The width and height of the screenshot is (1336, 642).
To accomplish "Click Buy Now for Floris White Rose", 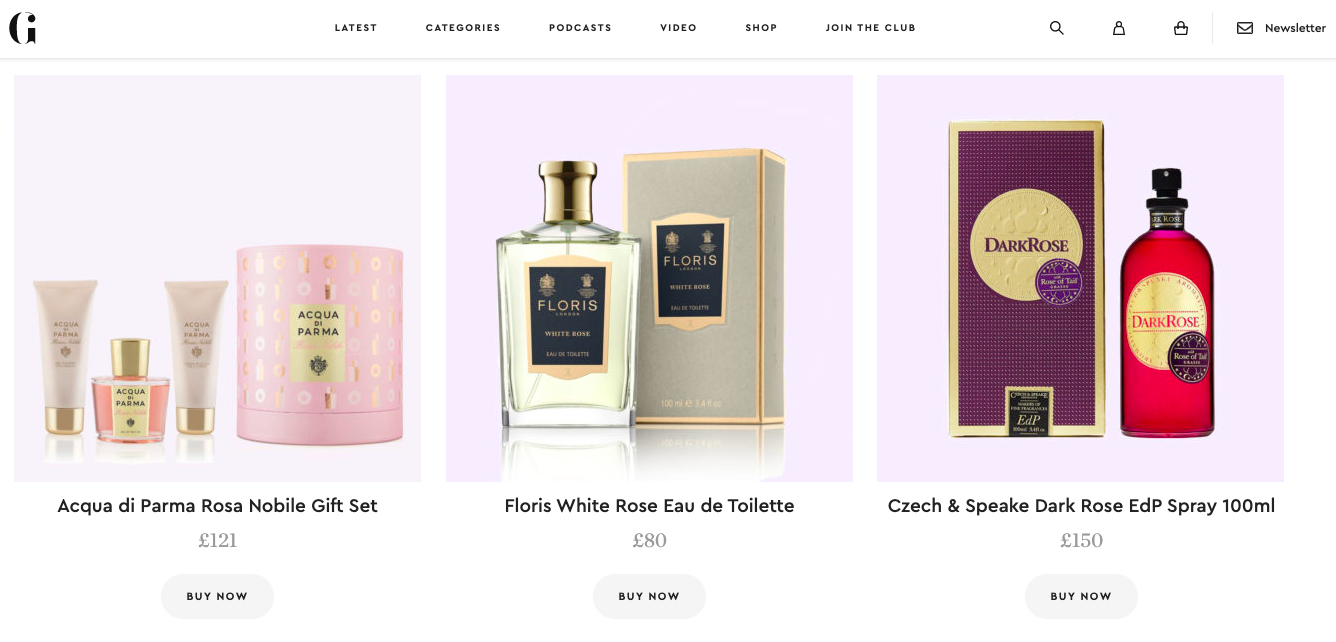I will [x=649, y=596].
